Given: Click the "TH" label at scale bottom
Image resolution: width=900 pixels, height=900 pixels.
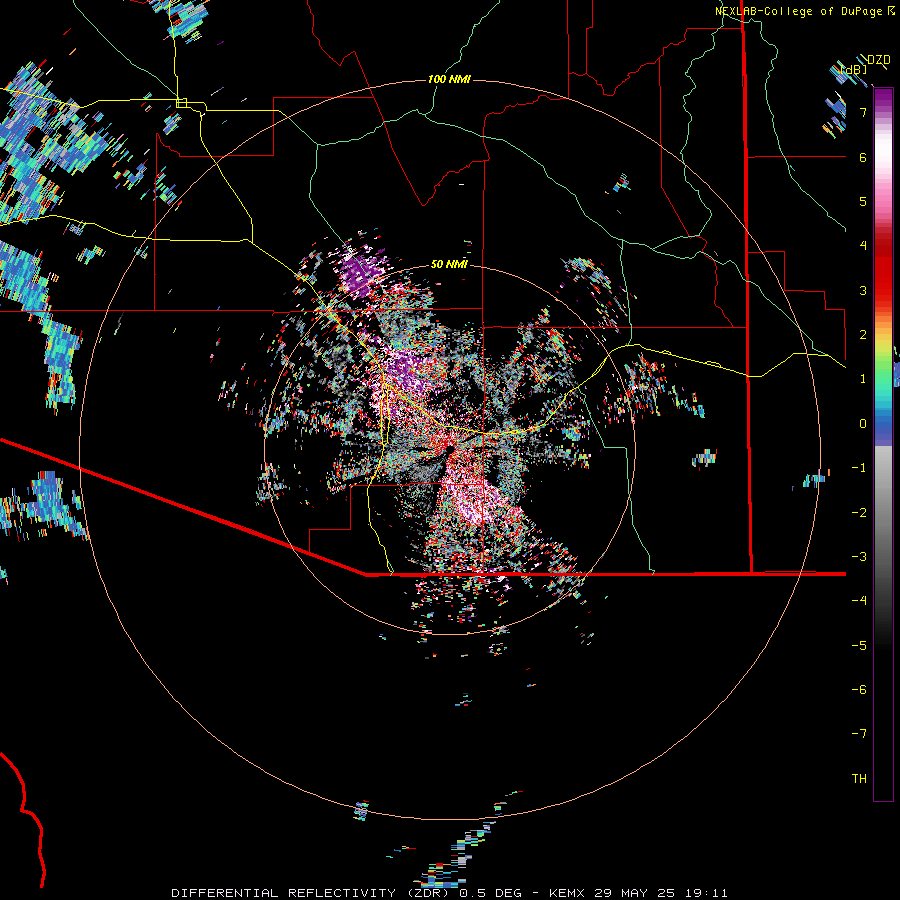Looking at the screenshot, I should pyautogui.click(x=859, y=778).
